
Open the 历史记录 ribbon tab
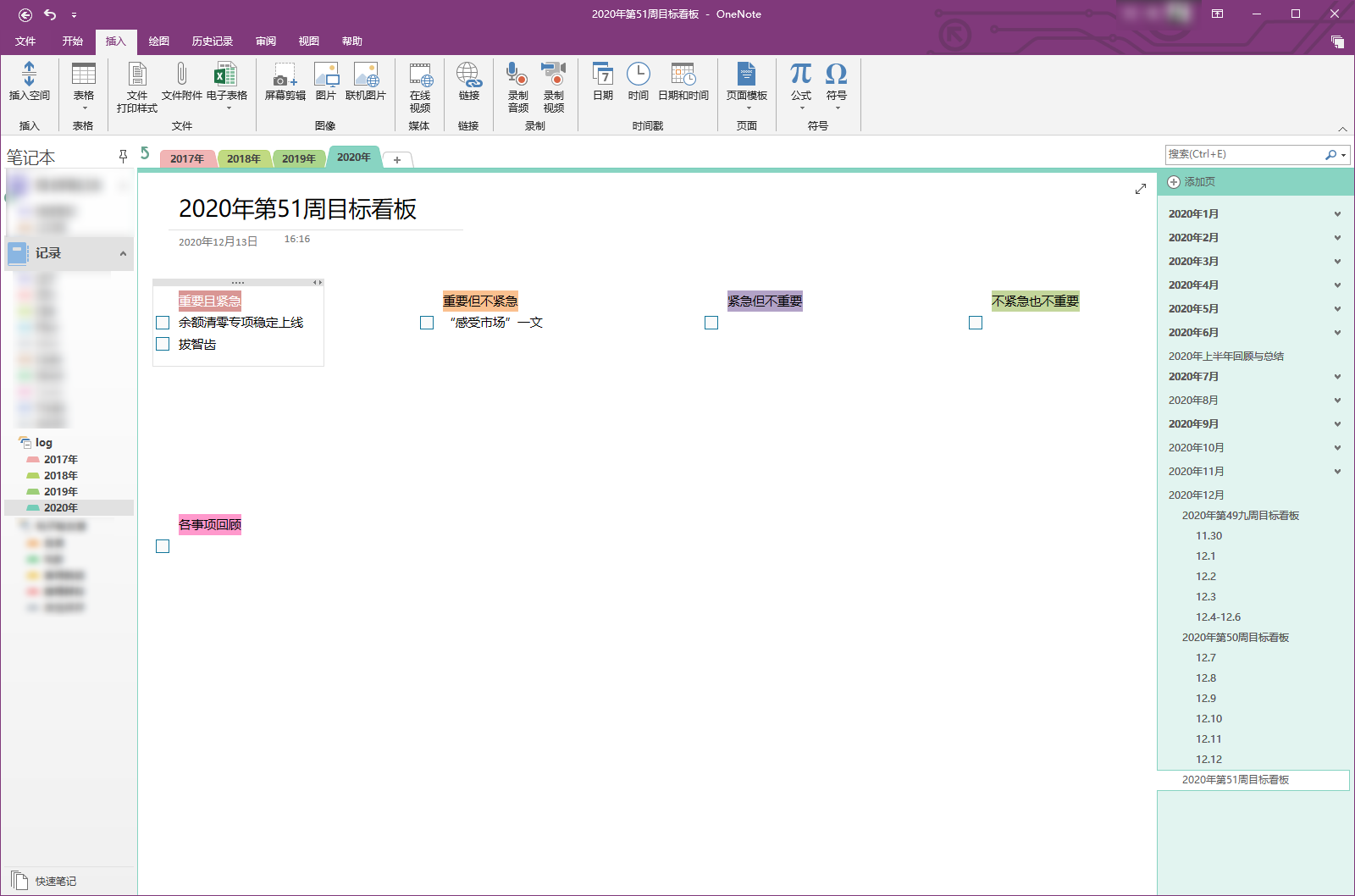click(x=213, y=41)
